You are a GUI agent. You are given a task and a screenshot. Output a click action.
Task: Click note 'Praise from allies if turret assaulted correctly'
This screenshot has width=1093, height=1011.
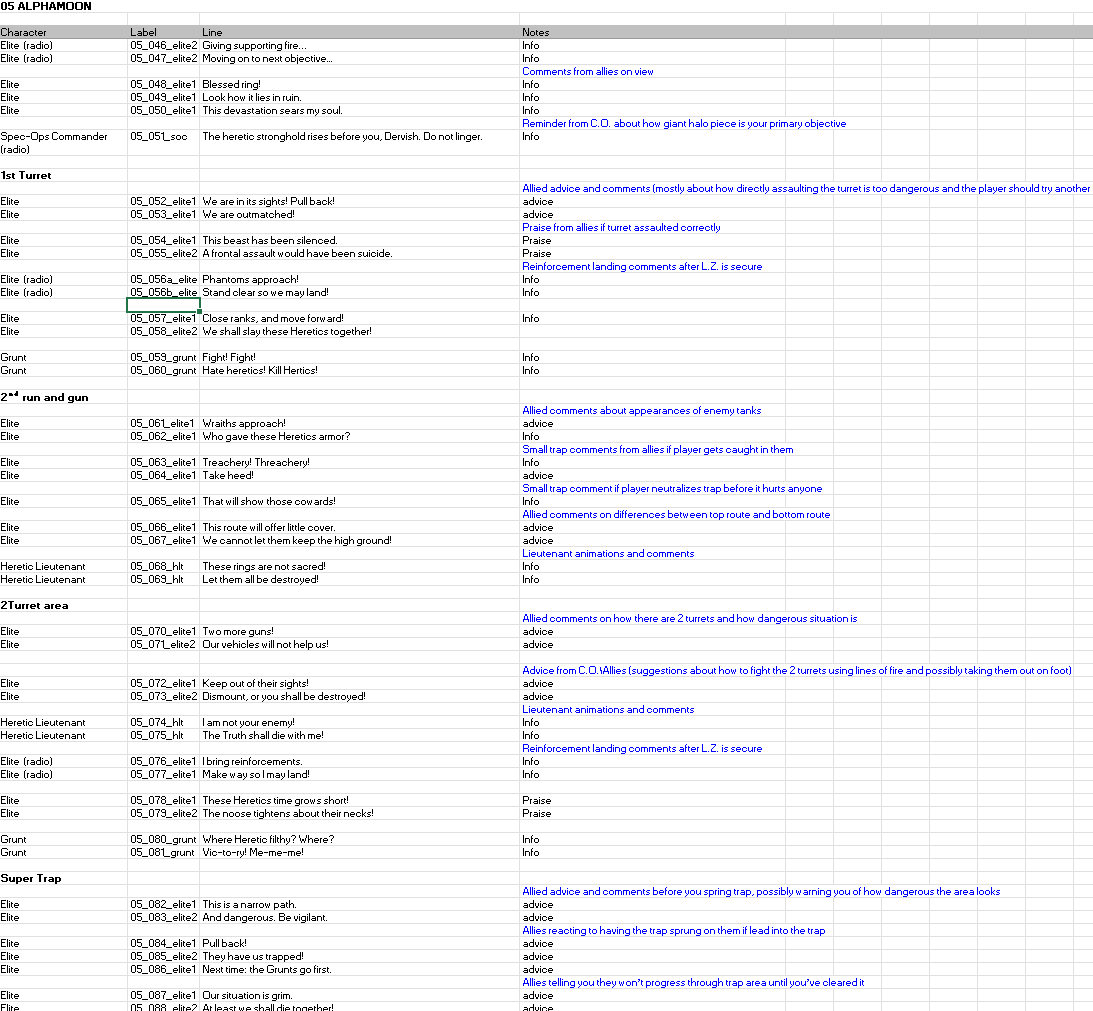click(x=621, y=227)
